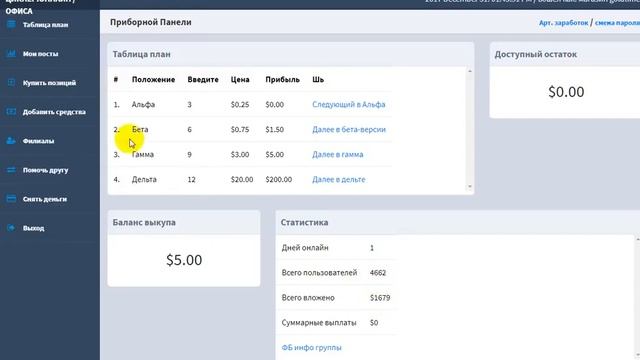Click the Помочь другу transfer icon
Viewport: 640px width, 360px height.
tap(11, 170)
